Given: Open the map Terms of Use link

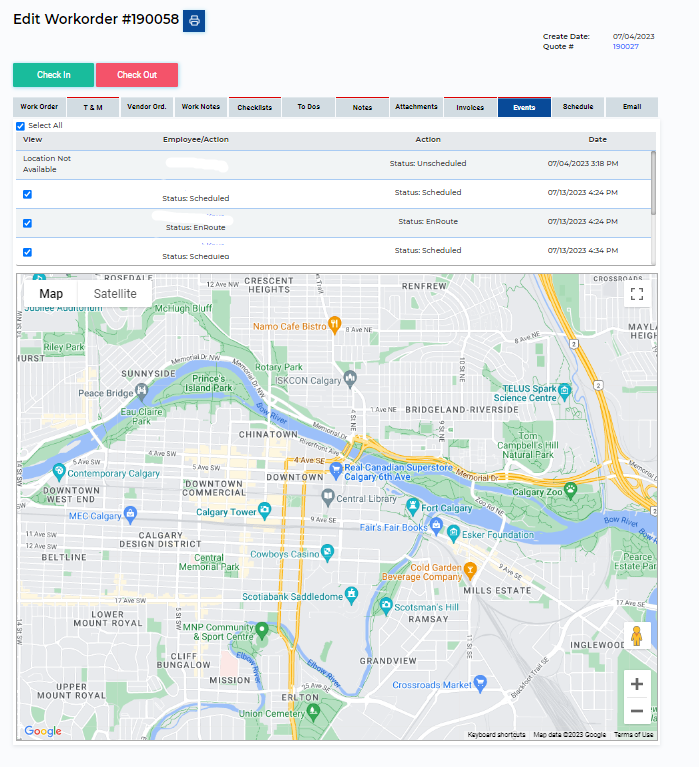Looking at the screenshot, I should click(633, 735).
